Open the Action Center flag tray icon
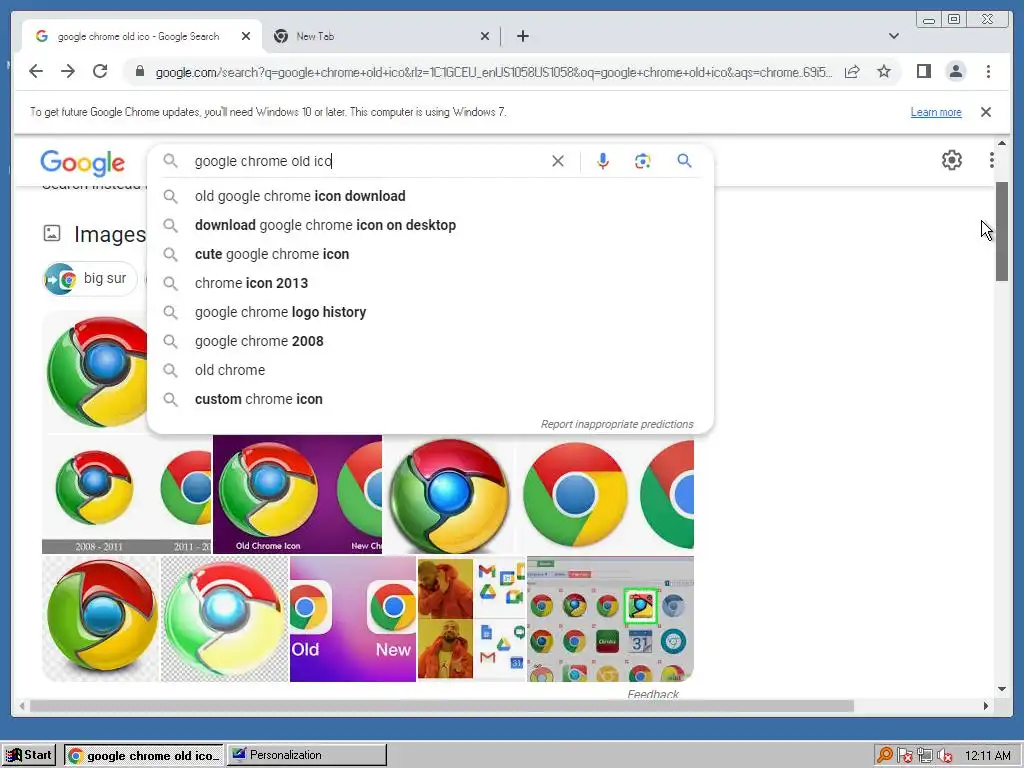Viewport: 1024px width, 768px height. (x=904, y=756)
